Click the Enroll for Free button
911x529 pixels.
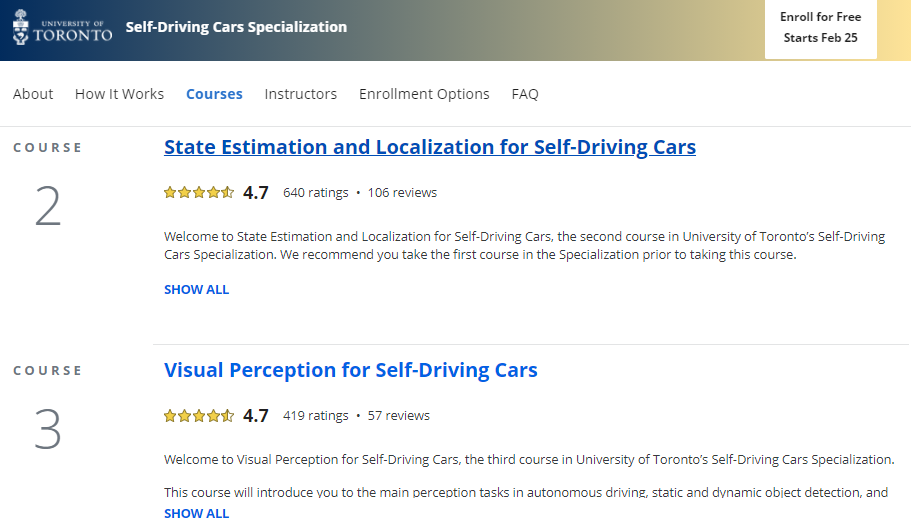[820, 28]
